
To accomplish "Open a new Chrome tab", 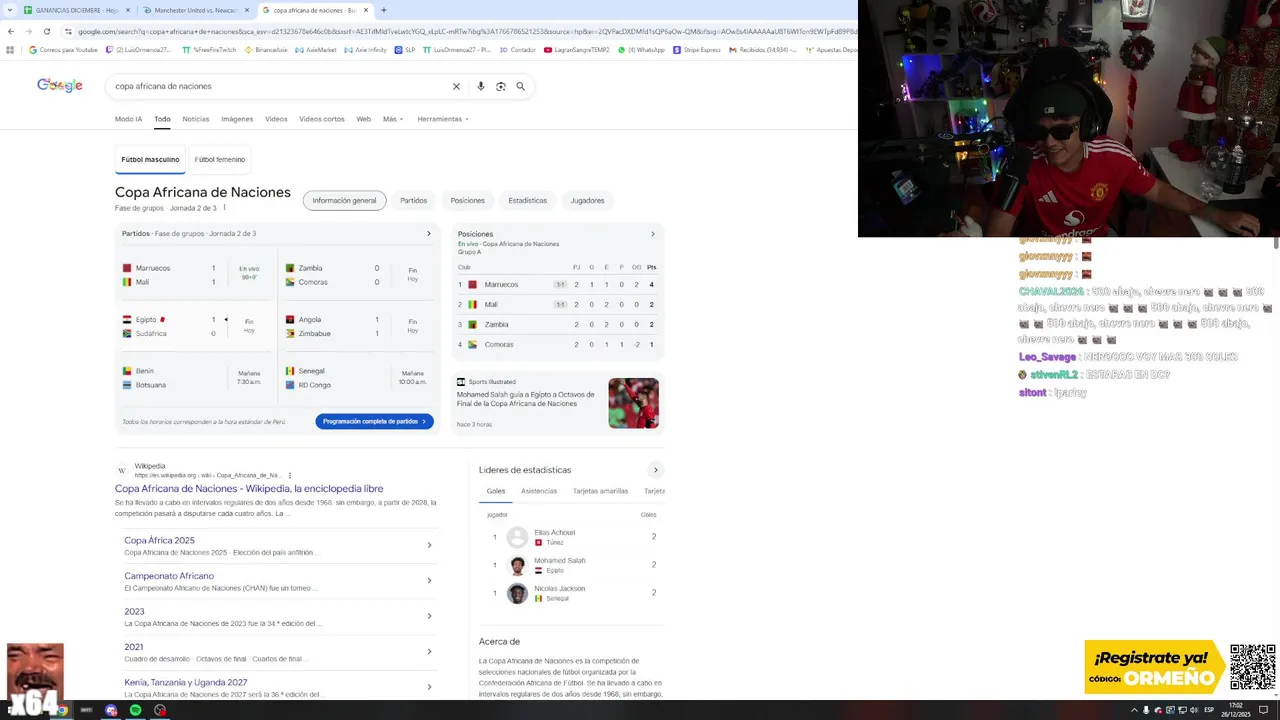I will click(x=384, y=10).
